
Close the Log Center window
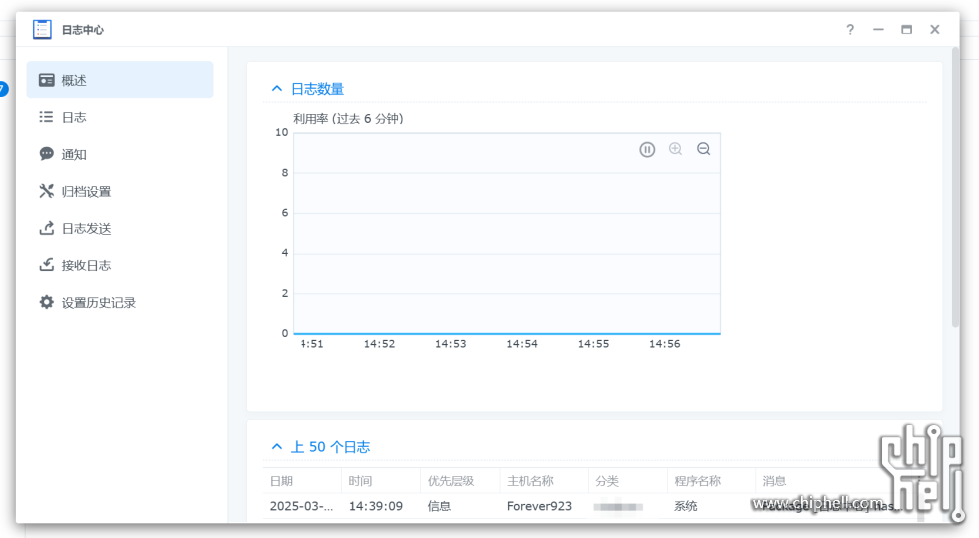935,29
